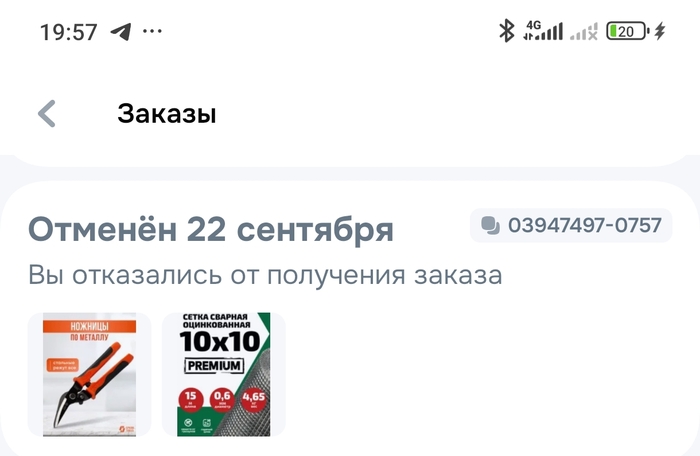700x456 pixels.
Task: Tap the НОЖНИЦЫ orange banner on scissors image
Action: (89, 326)
